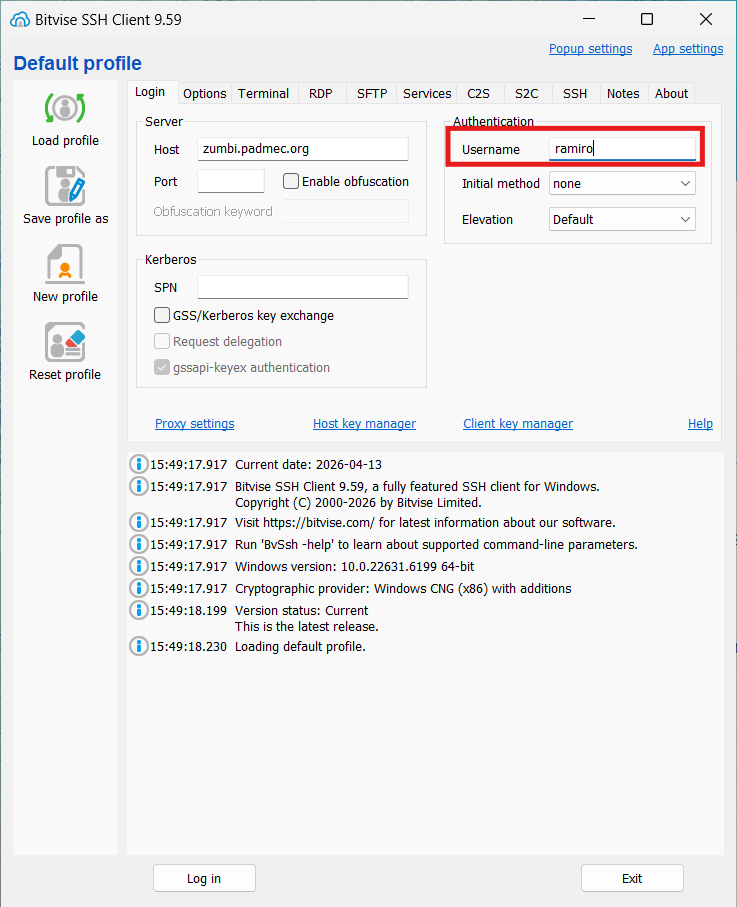Click the Request delegation checkbox
This screenshot has height=907, width=737.
162,341
